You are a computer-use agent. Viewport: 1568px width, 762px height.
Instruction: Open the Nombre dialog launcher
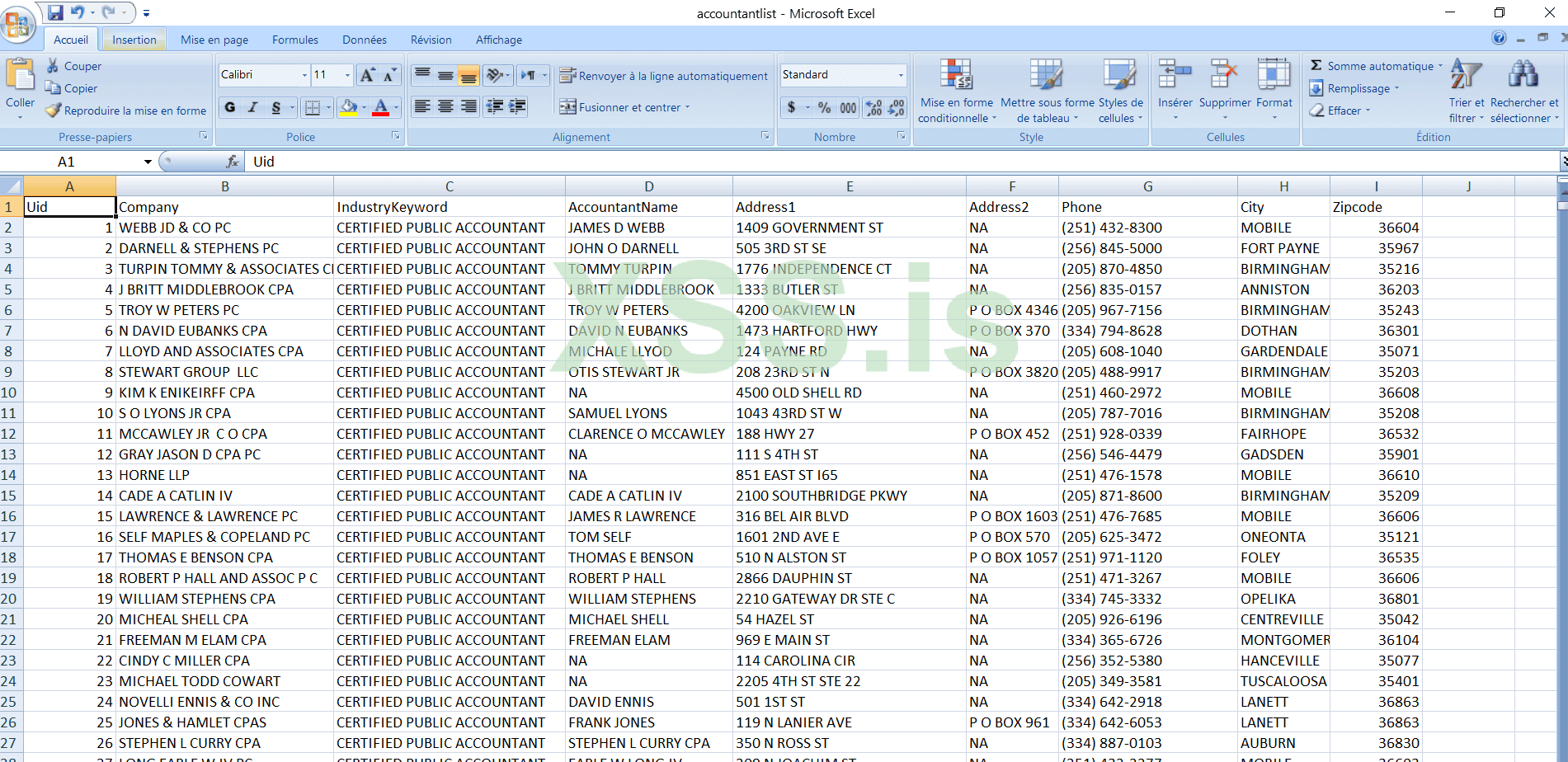coord(902,136)
